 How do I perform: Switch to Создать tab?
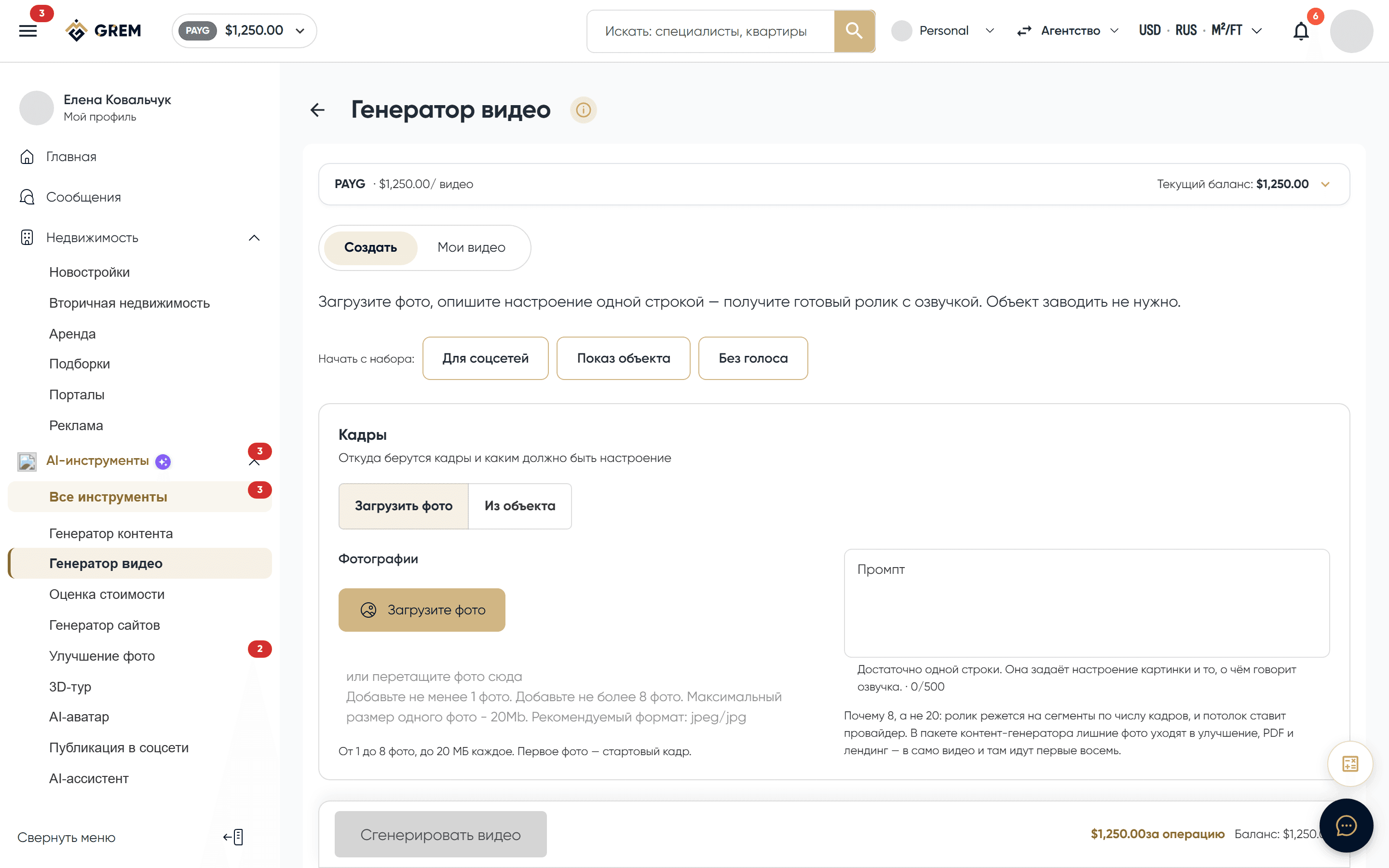[370, 247]
